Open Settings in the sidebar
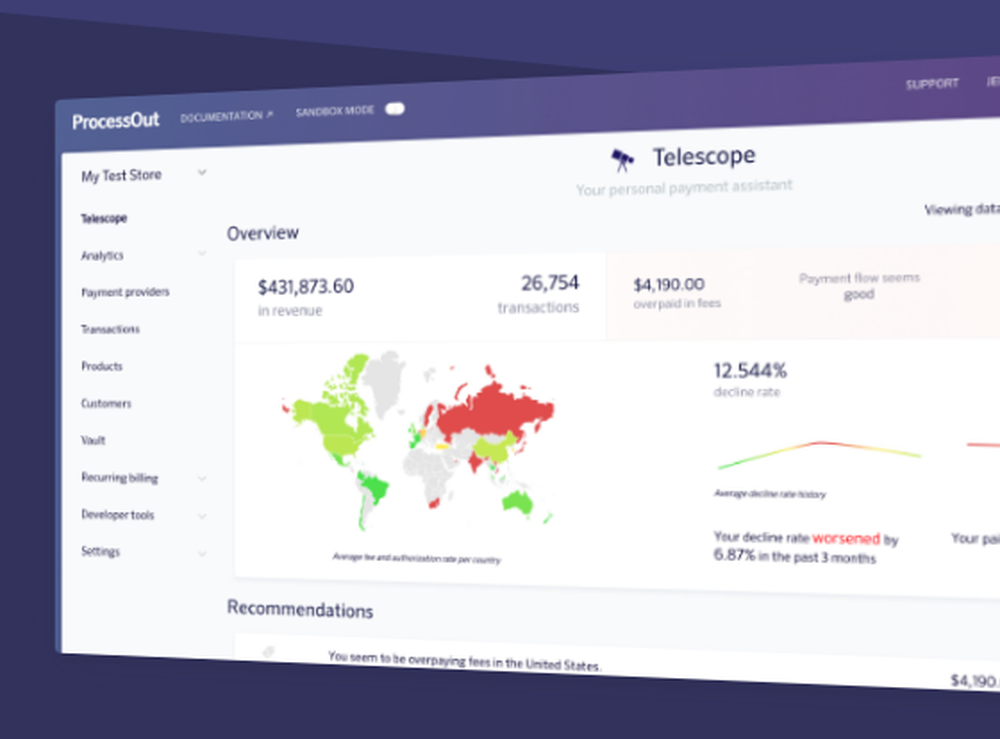Viewport: 1000px width, 739px height. [x=100, y=552]
